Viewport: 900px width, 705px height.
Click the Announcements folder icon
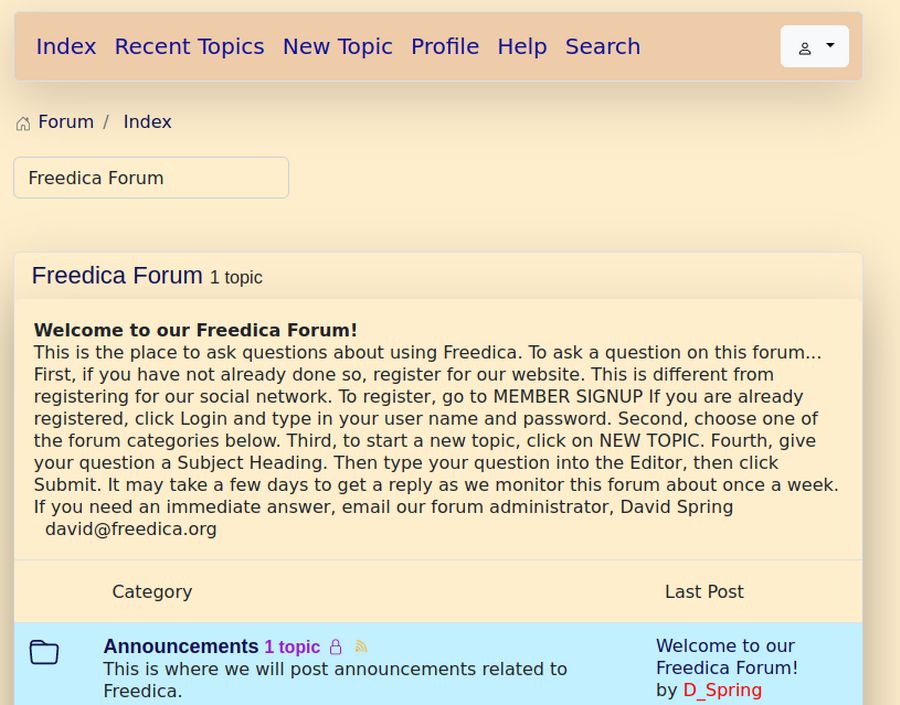coord(44,653)
